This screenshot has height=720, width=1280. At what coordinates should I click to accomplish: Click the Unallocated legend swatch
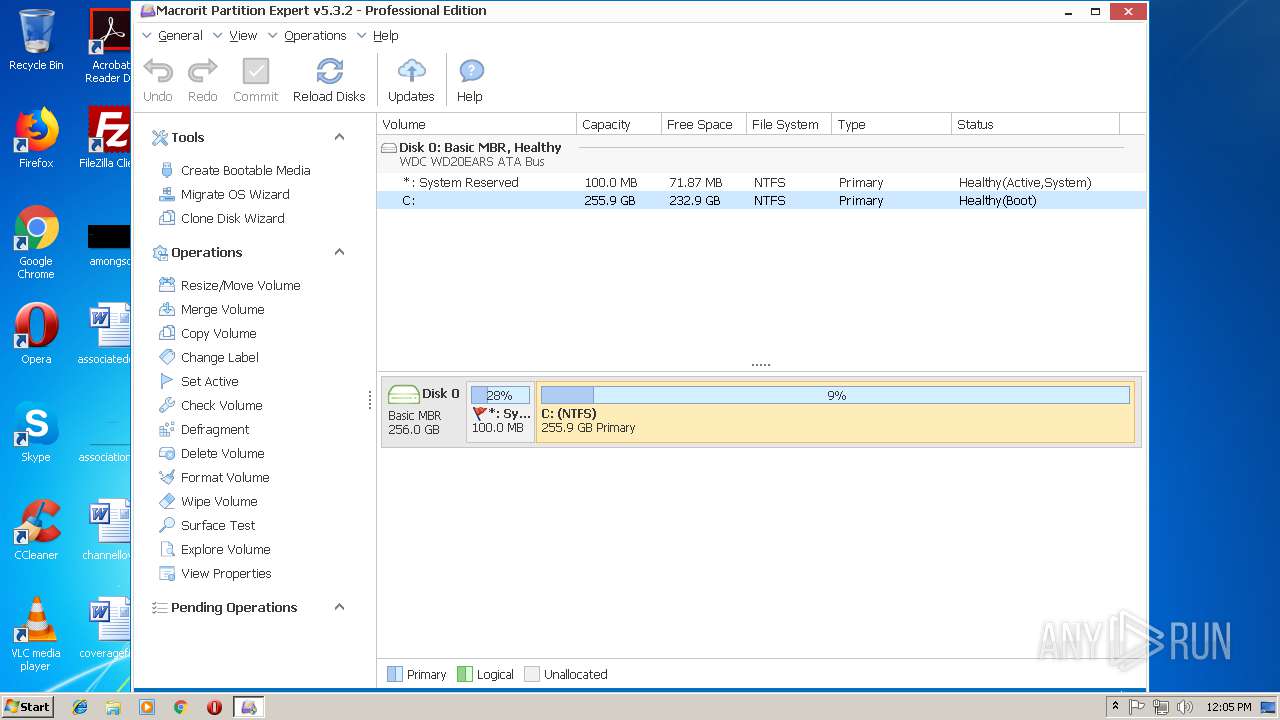point(532,674)
